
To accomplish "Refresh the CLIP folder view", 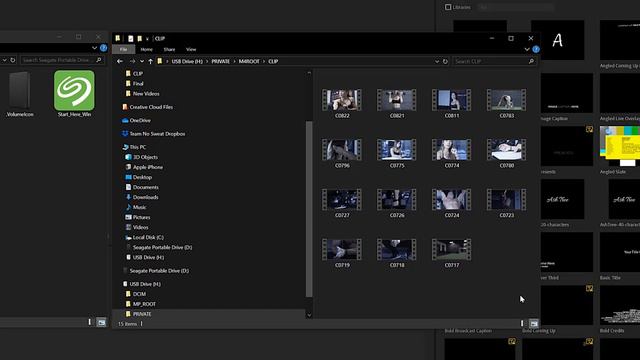I will coord(445,61).
